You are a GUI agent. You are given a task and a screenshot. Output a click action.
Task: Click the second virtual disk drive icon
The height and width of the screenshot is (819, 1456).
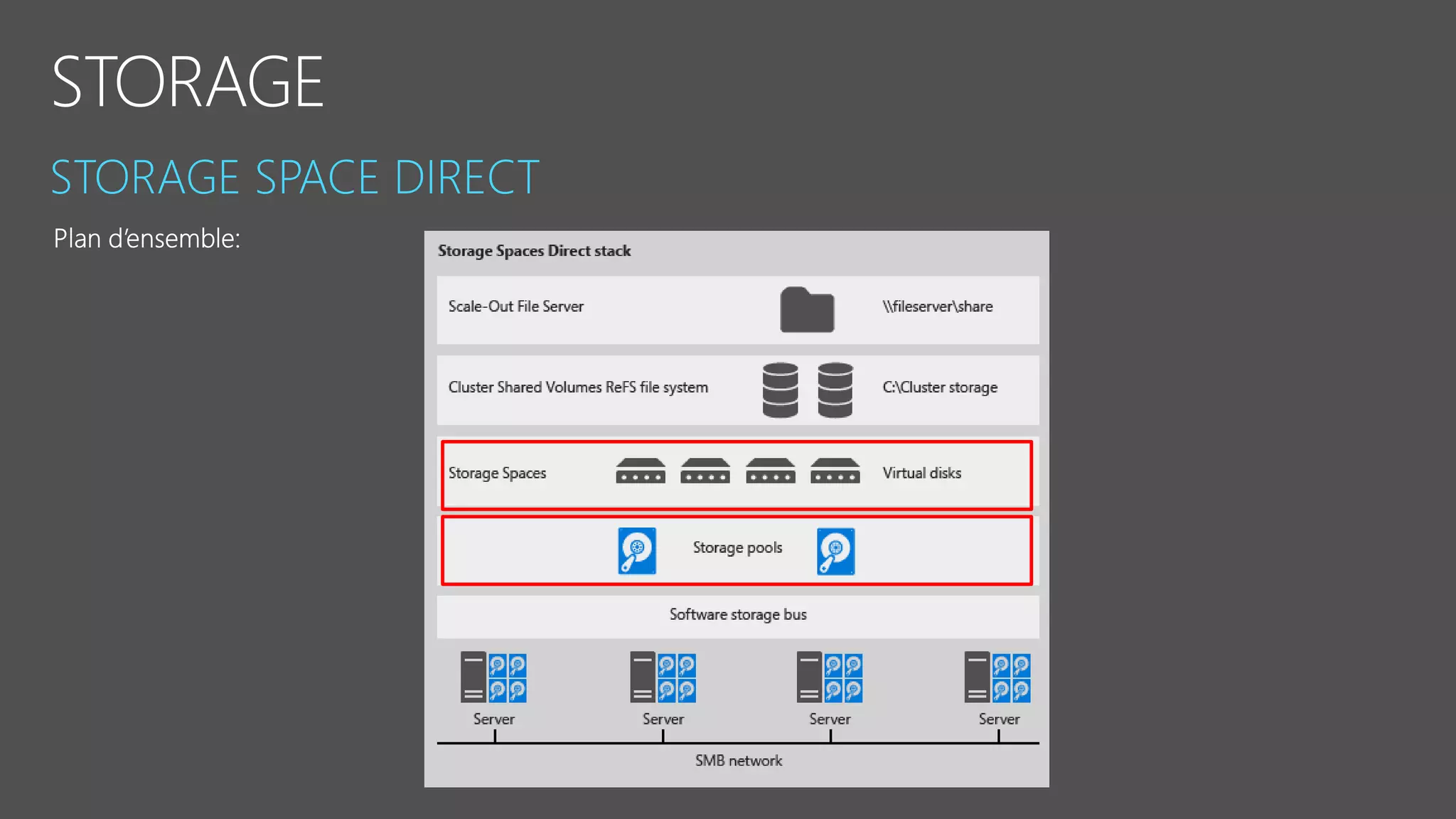(x=705, y=471)
